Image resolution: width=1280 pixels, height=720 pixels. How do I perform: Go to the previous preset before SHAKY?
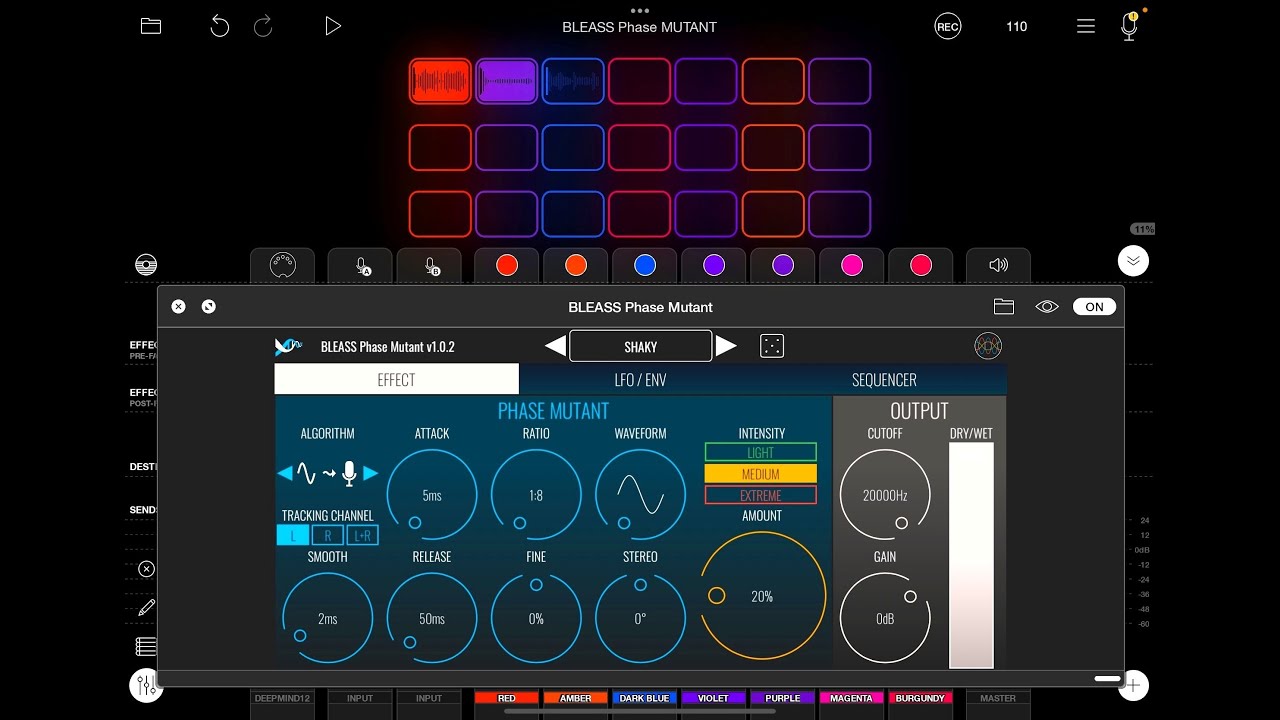[x=555, y=346]
